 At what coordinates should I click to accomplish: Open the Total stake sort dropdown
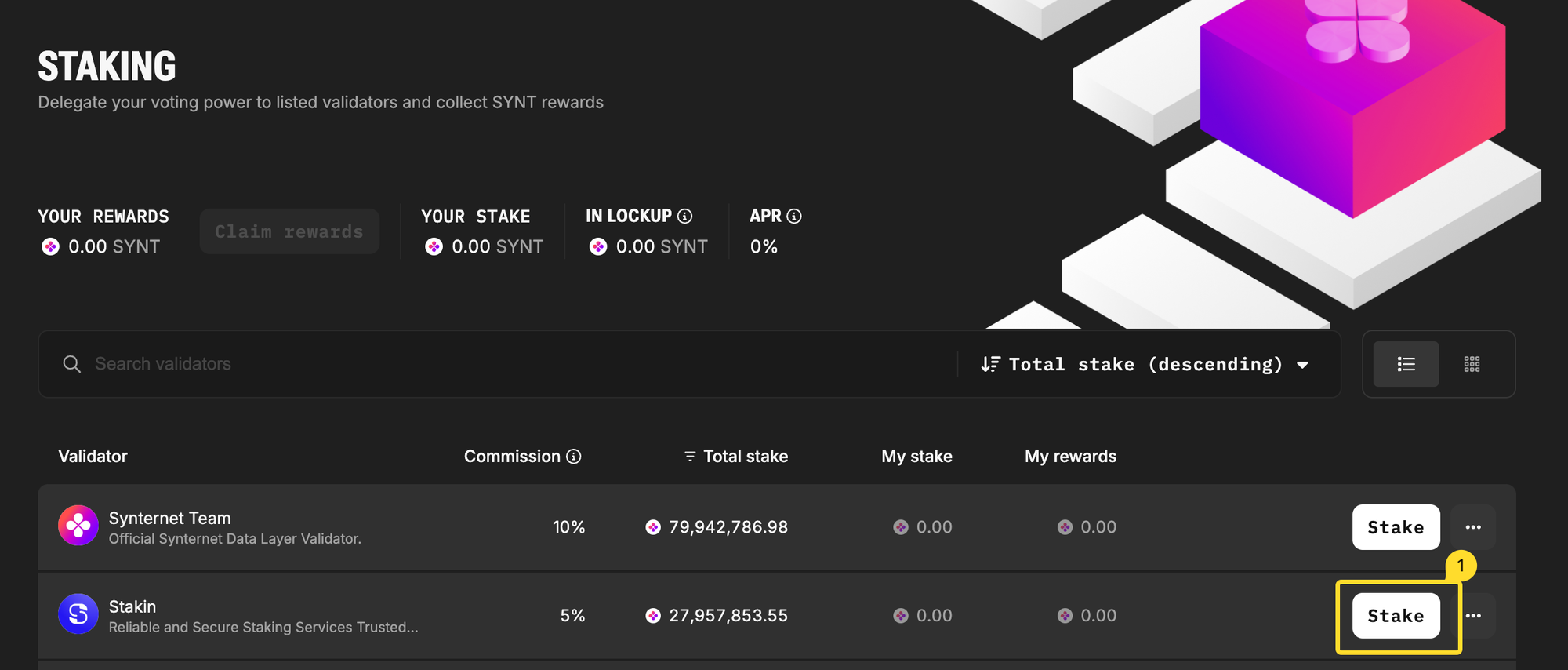[x=1145, y=364]
